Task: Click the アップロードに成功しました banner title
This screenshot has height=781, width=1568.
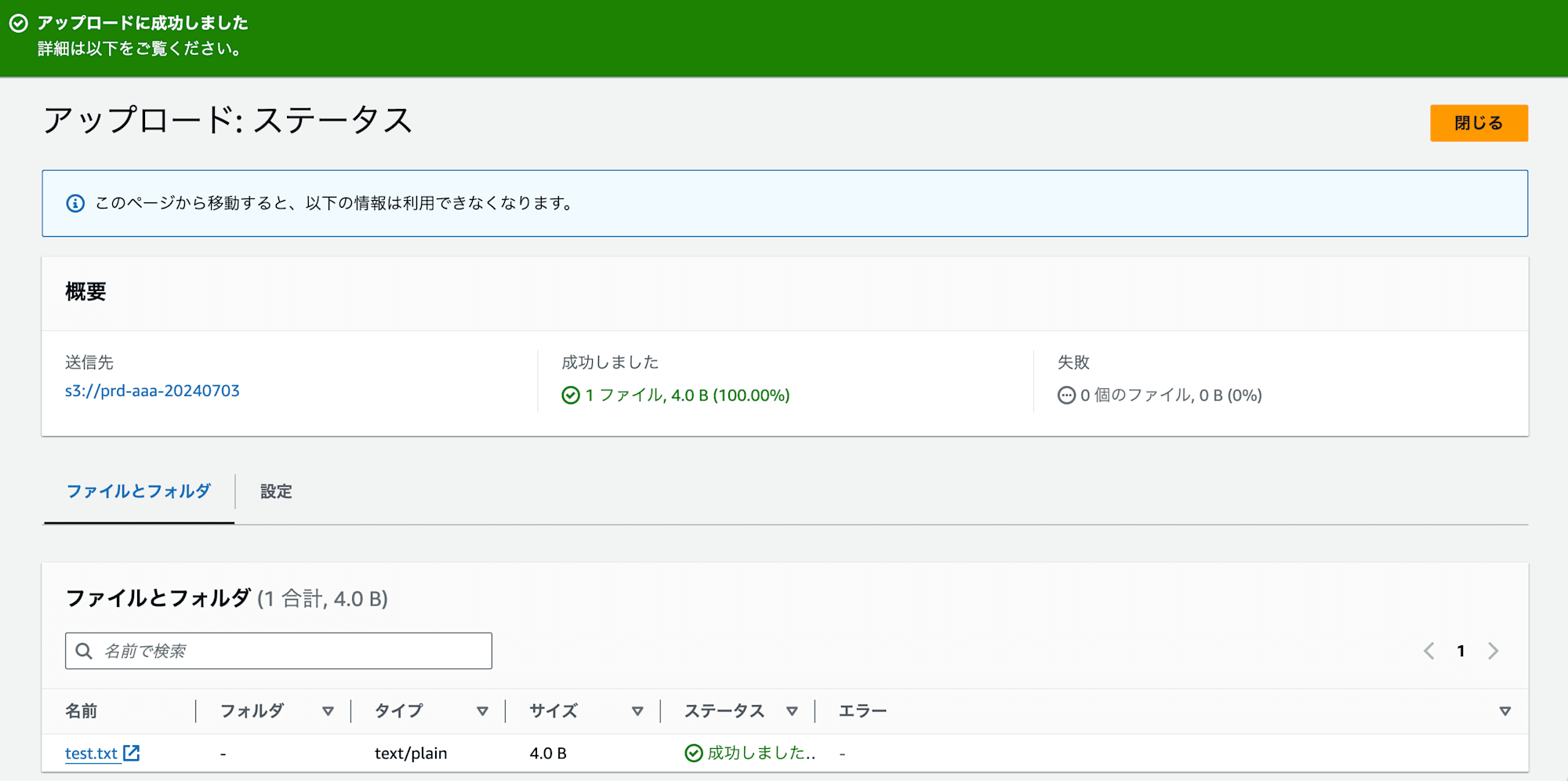Action: point(143,23)
